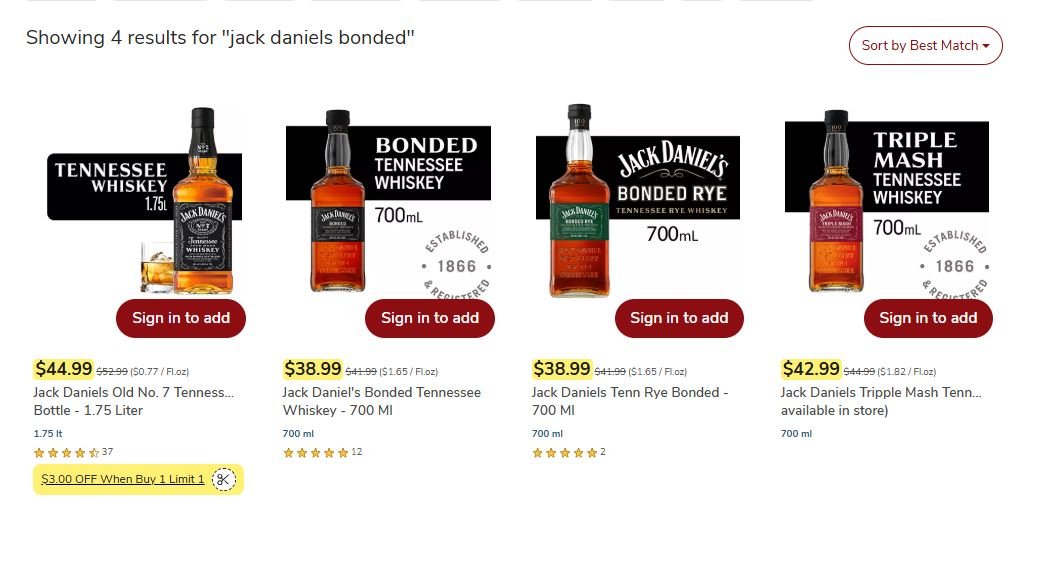The height and width of the screenshot is (565, 1049).
Task: View star ratings with 37 reviews
Action: click(x=73, y=453)
